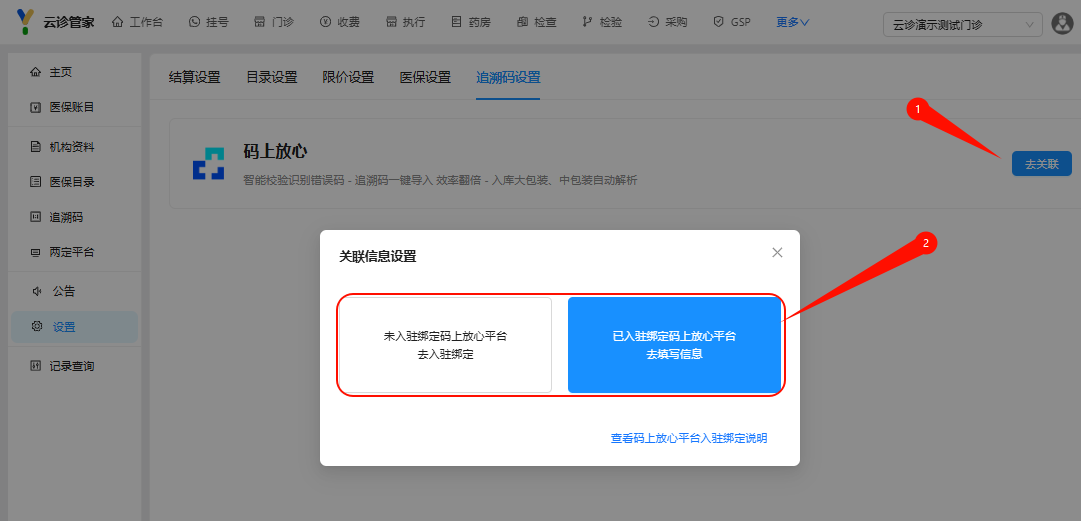The width and height of the screenshot is (1081, 521).
Task: Open the 药房 pharmacy module
Action: click(x=470, y=22)
